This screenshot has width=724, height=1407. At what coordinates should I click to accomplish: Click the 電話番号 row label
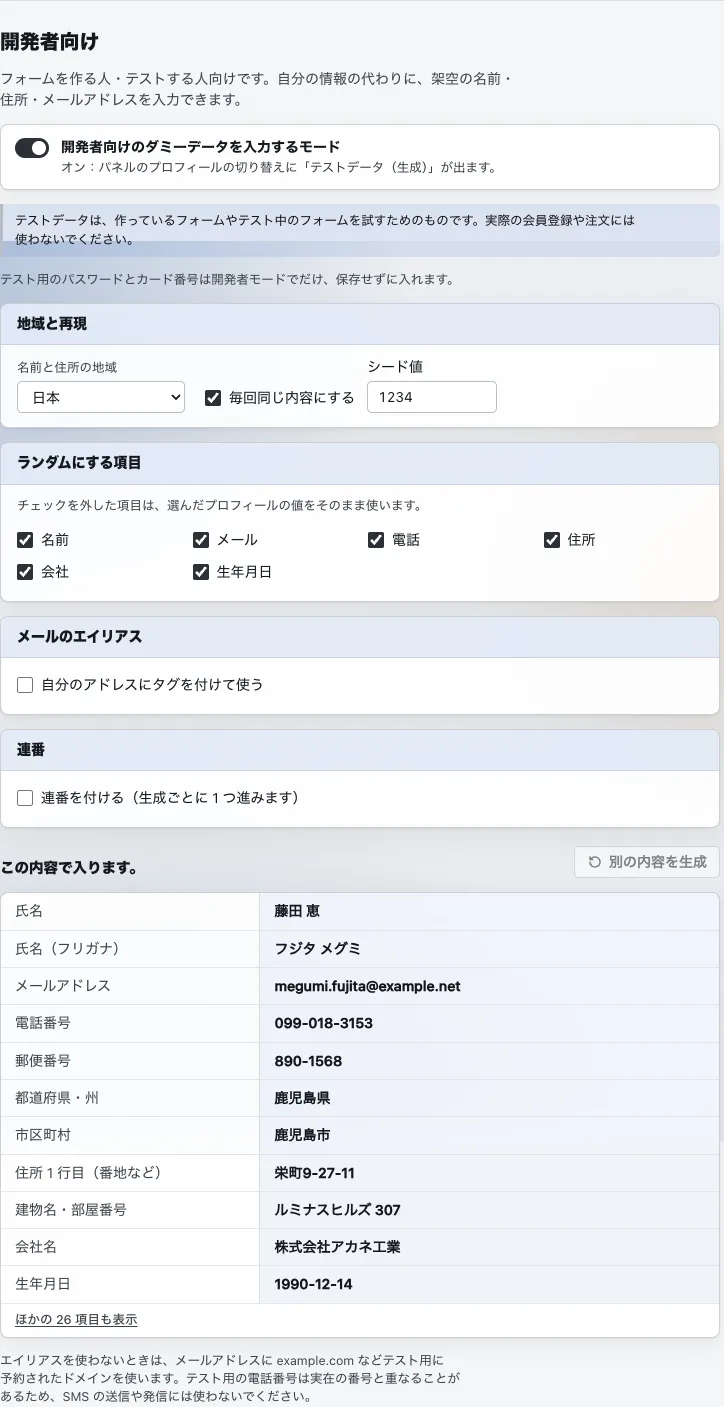pyautogui.click(x=43, y=1023)
